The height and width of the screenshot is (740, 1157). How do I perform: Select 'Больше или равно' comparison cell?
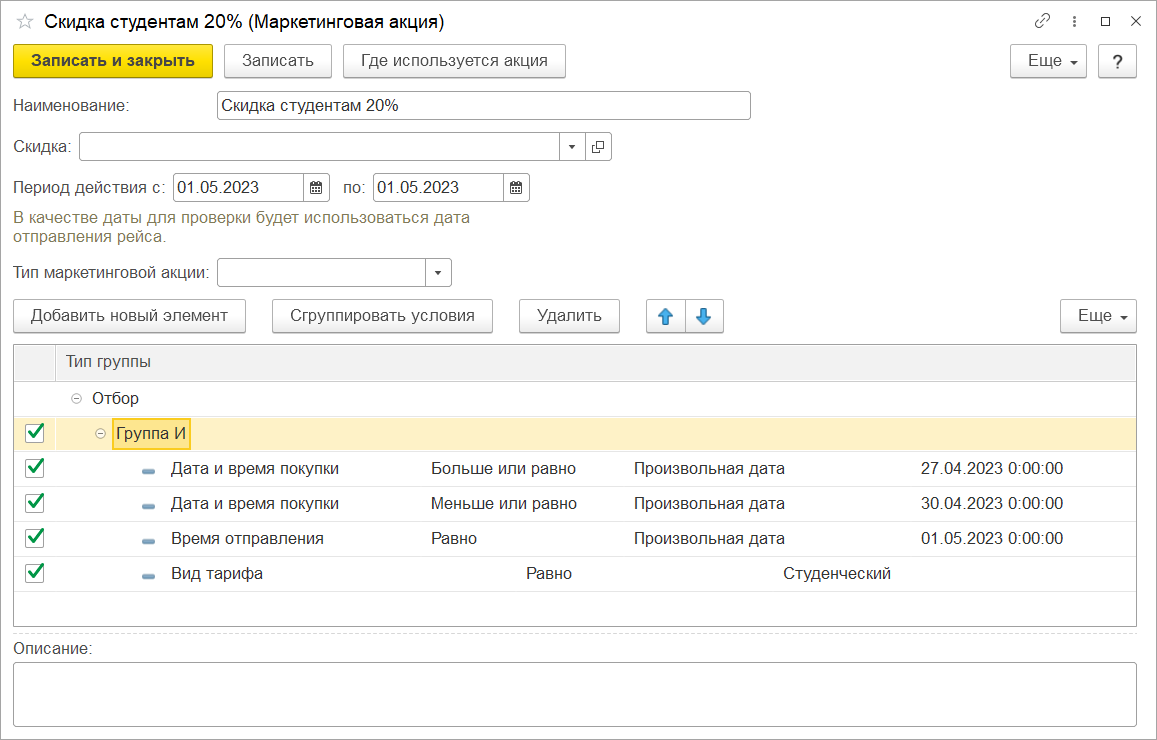pyautogui.click(x=503, y=468)
